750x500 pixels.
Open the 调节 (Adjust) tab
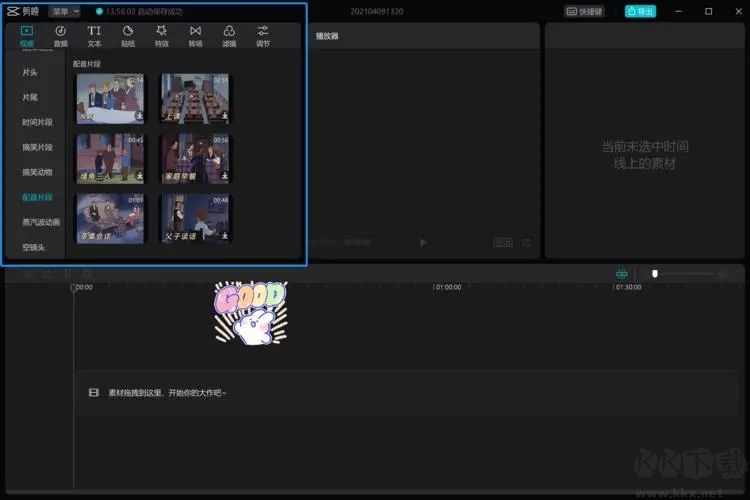(x=263, y=36)
